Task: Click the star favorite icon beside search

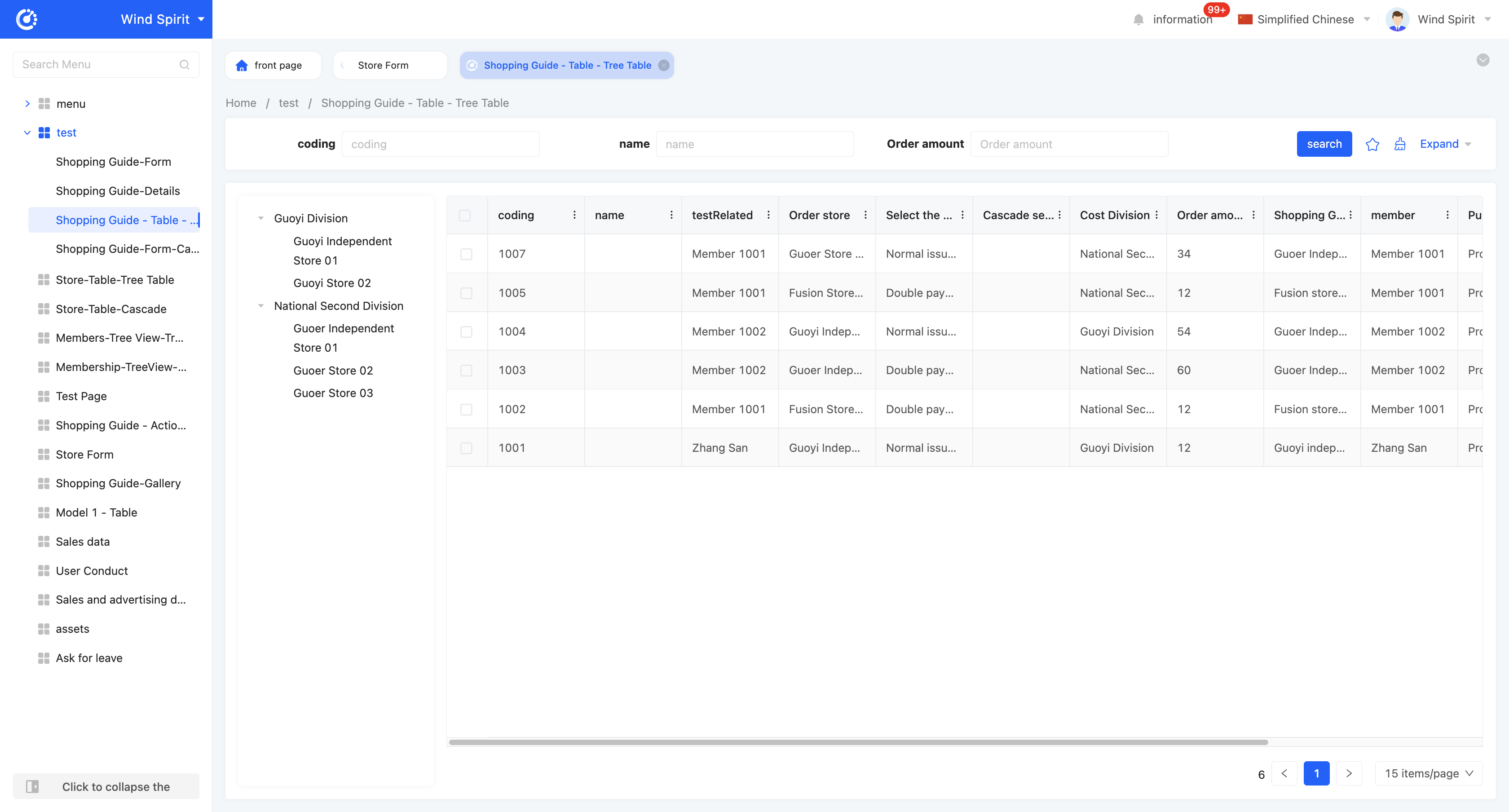Action: click(x=1372, y=144)
